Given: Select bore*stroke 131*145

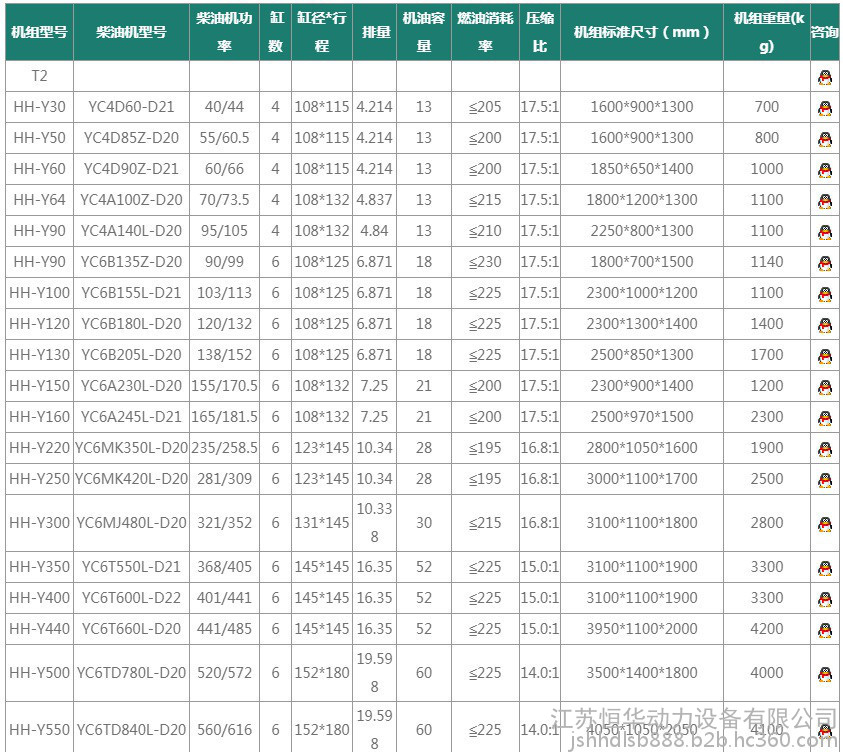Looking at the screenshot, I should 322,523.
